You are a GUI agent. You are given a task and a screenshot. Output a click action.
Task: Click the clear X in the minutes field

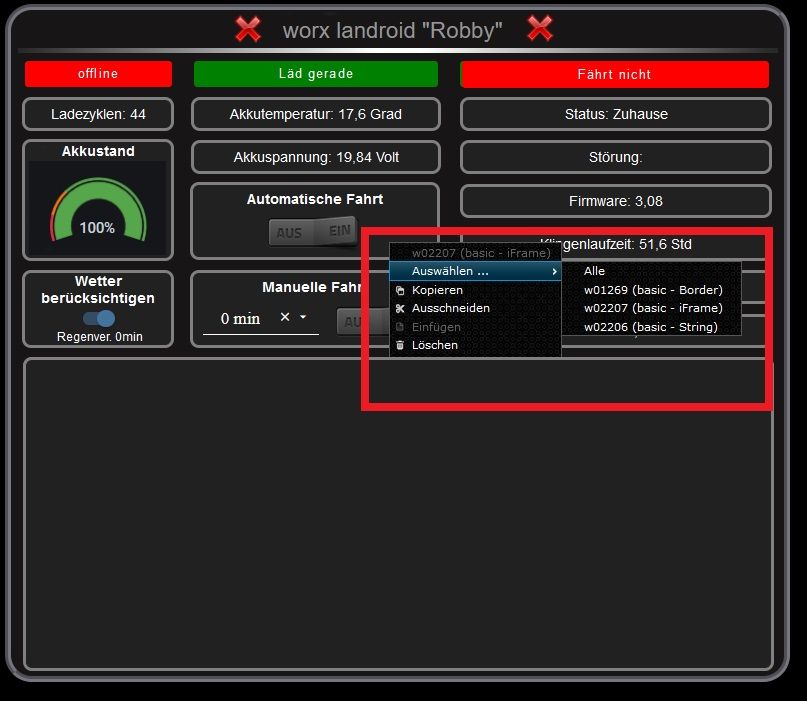pyautogui.click(x=285, y=317)
